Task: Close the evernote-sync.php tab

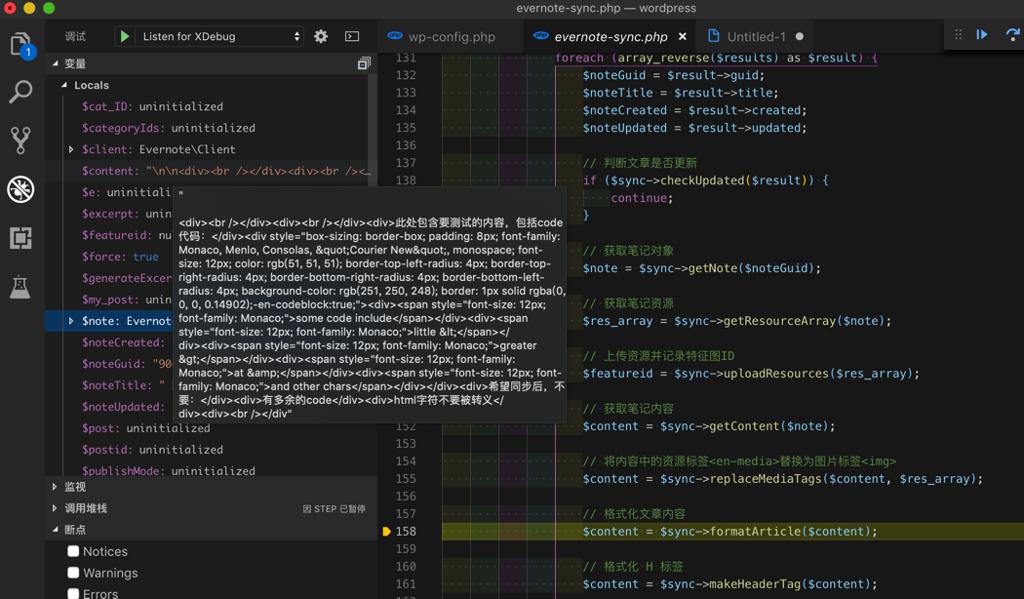Action: click(682, 37)
